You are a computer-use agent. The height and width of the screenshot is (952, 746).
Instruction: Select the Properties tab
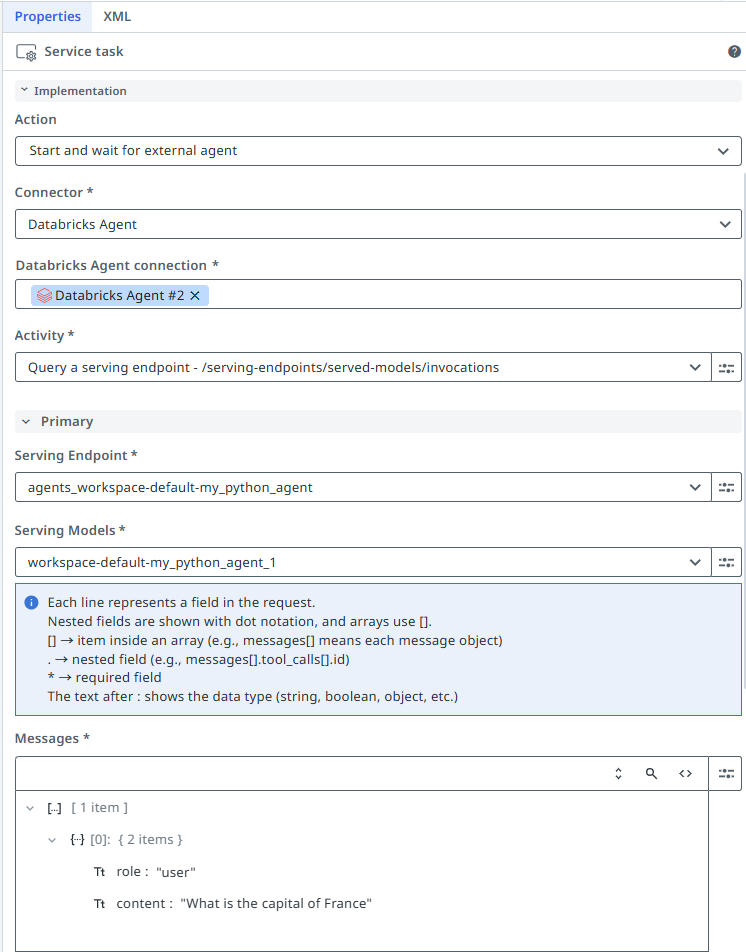point(48,16)
